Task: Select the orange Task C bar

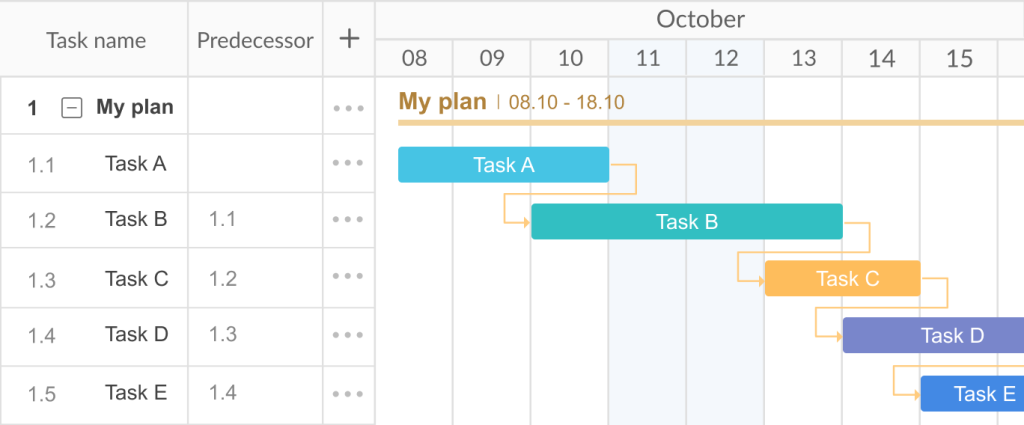Action: point(842,279)
